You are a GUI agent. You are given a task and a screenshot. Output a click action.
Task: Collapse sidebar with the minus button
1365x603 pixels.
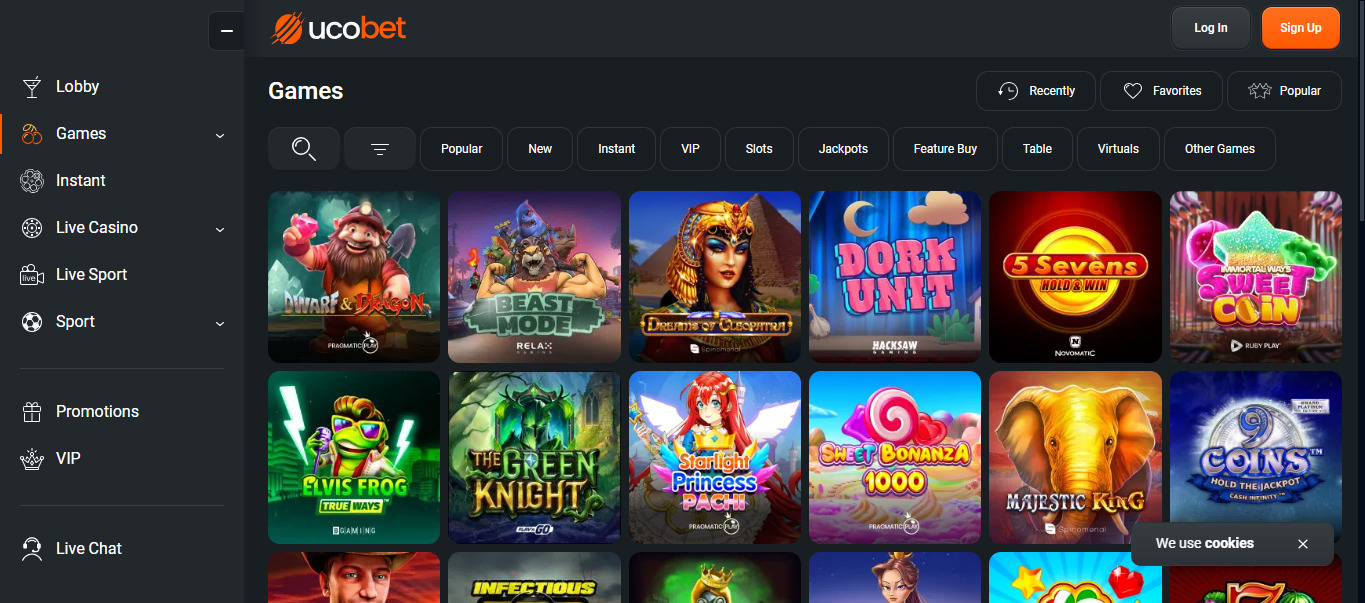tap(226, 31)
